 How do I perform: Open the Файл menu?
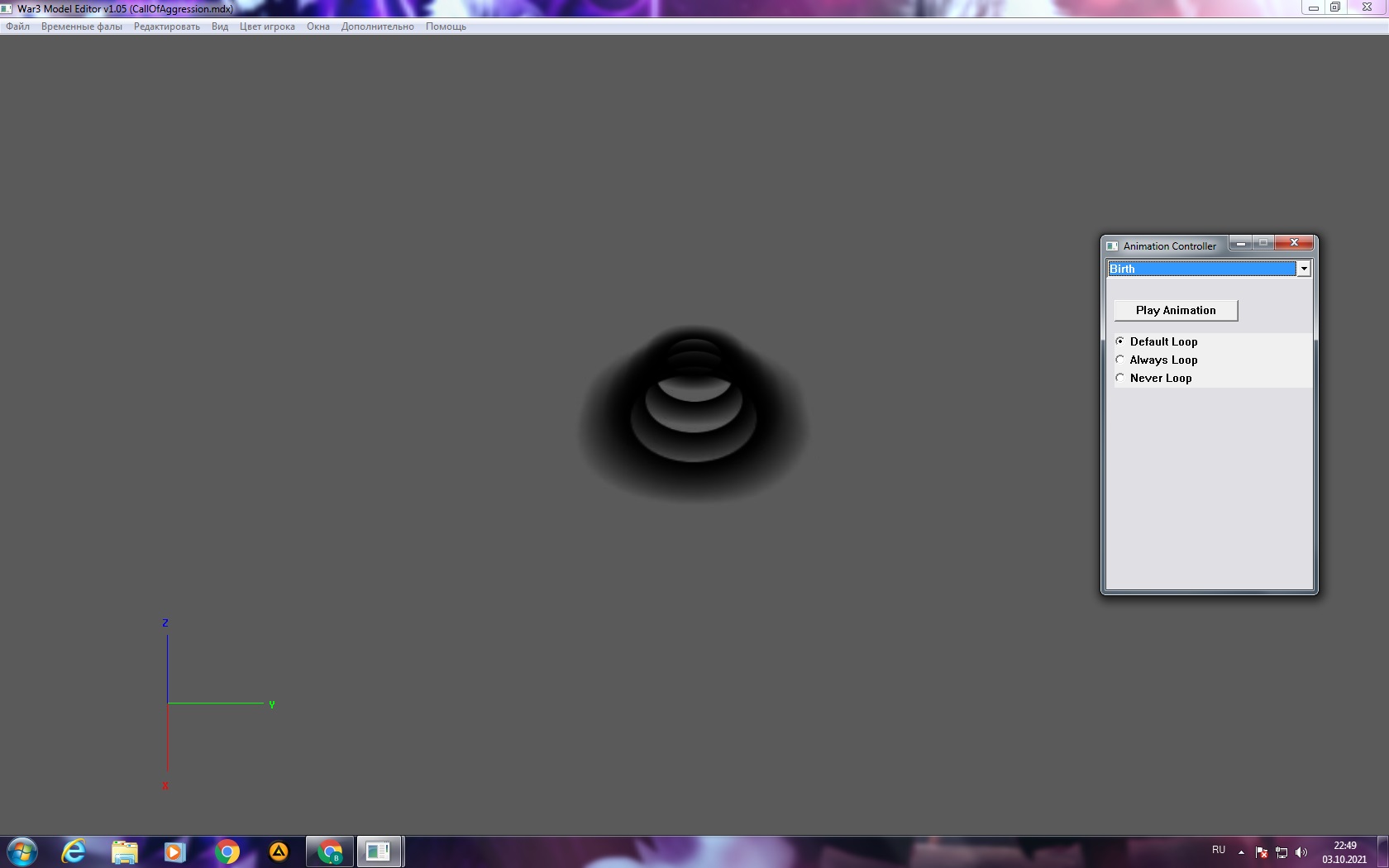click(x=17, y=26)
